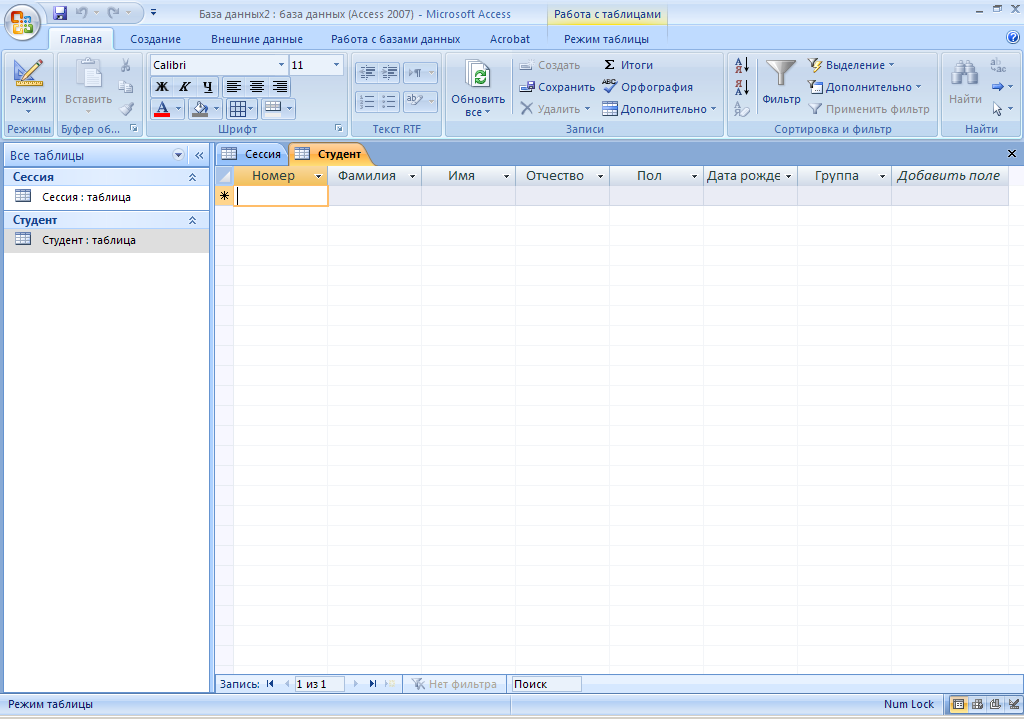This screenshot has height=719, width=1024.
Task: Close the Студент table tab with X
Action: (x=1012, y=153)
